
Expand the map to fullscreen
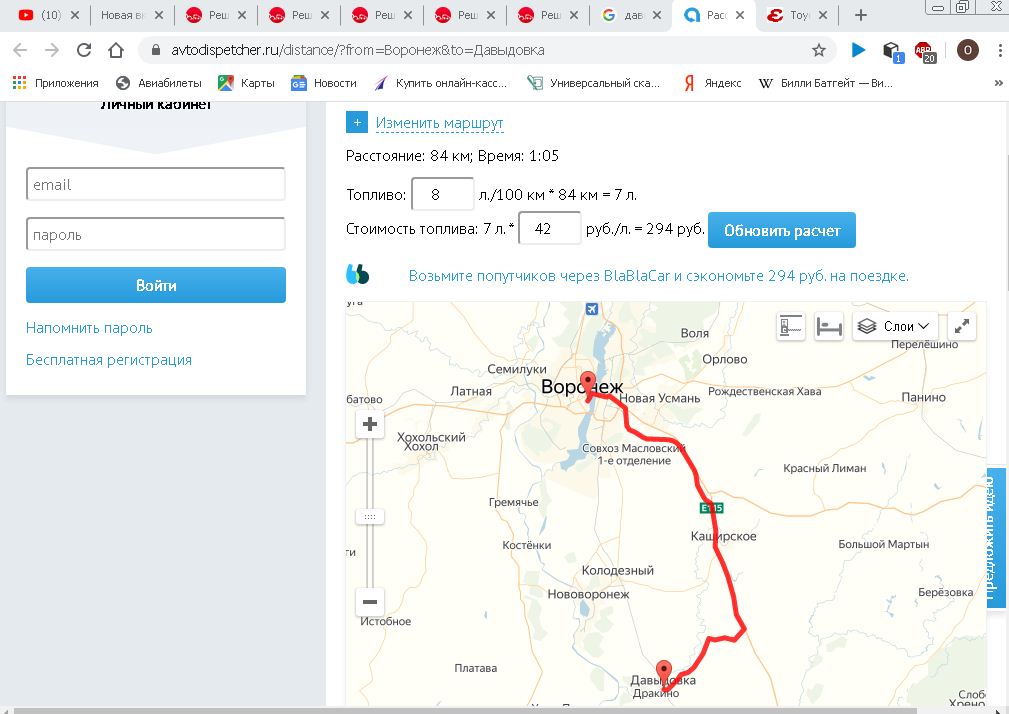click(x=961, y=326)
